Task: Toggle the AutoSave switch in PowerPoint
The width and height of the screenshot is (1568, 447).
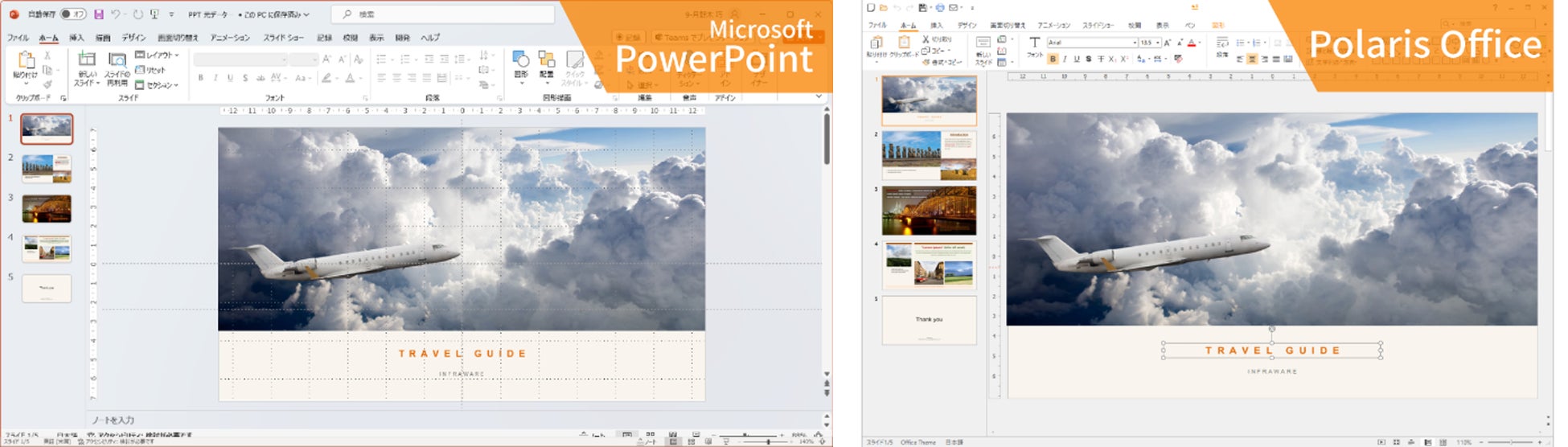Action: click(72, 14)
